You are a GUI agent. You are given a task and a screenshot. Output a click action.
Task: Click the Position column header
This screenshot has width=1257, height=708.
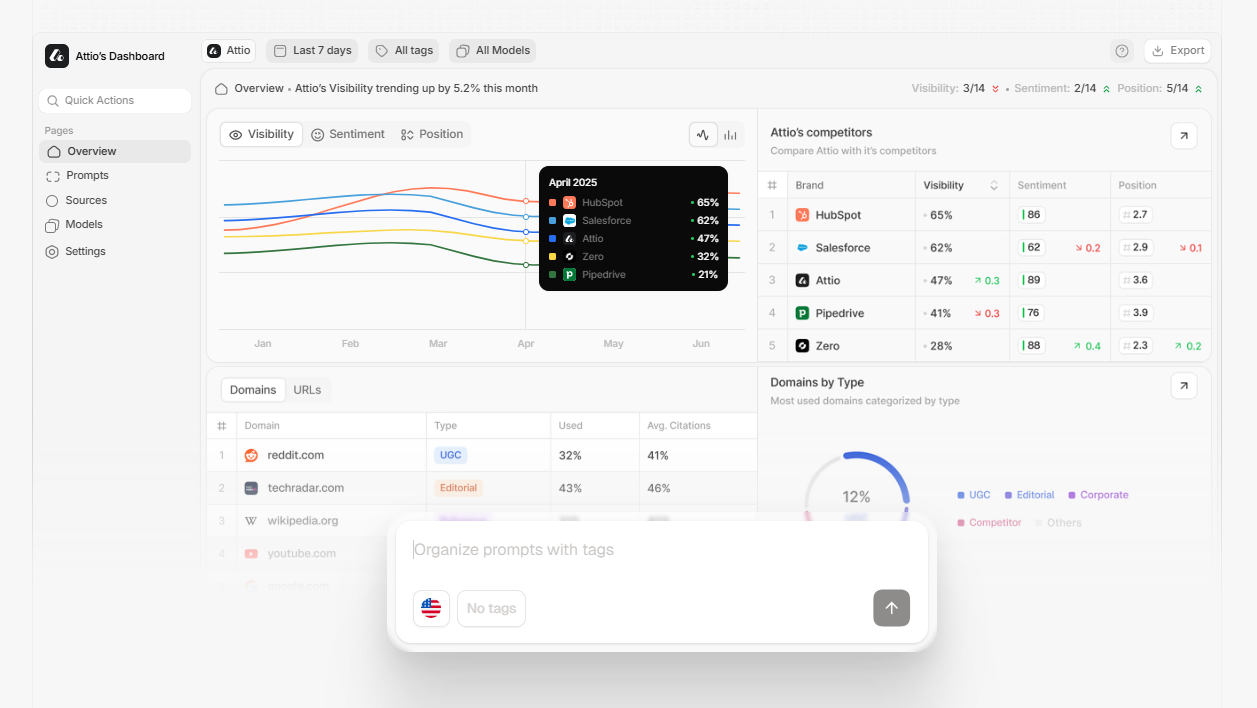point(1137,185)
